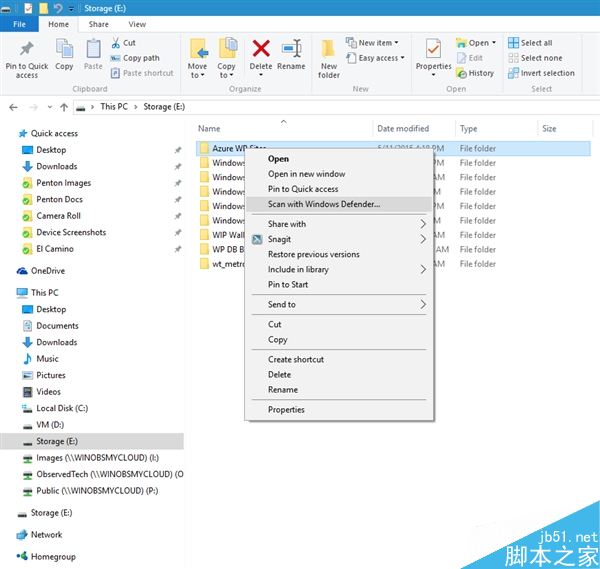Click History in the Open group

click(475, 73)
